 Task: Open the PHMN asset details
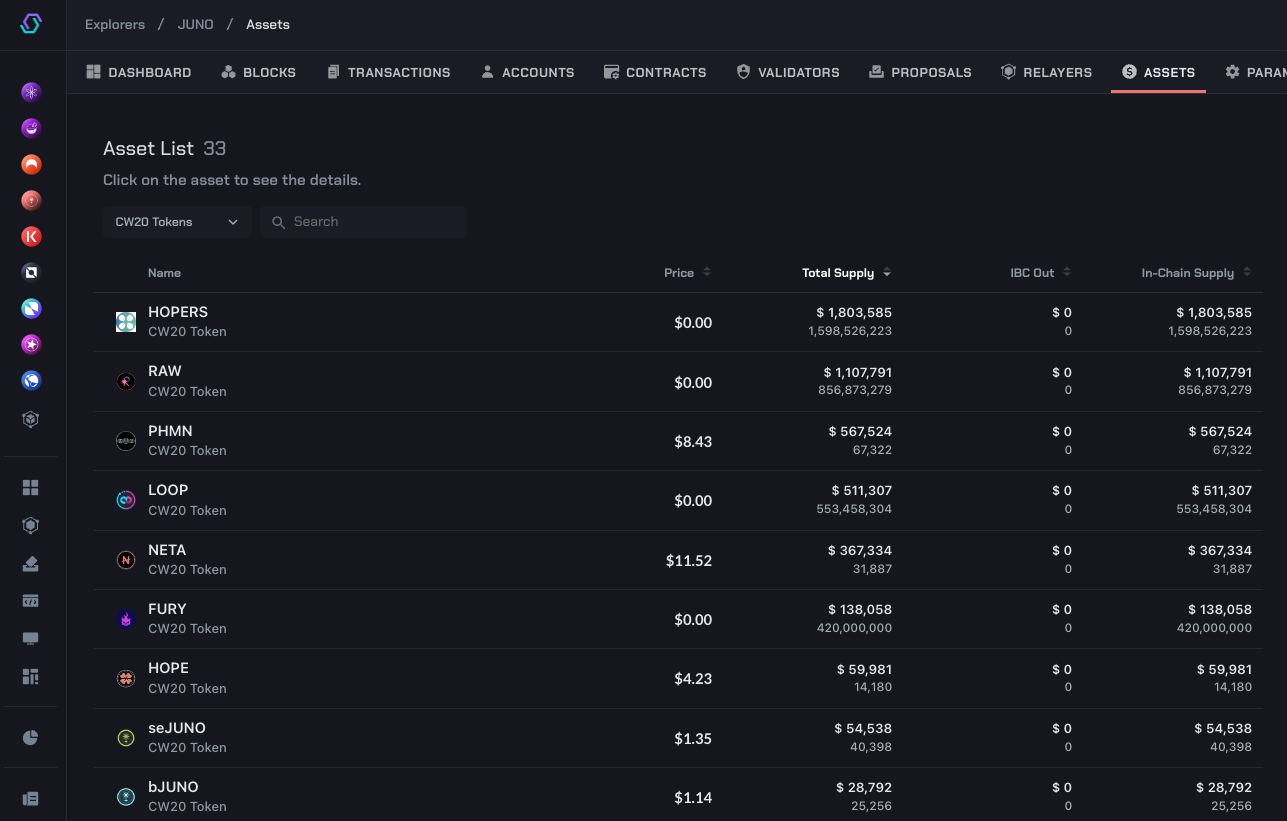[678, 441]
